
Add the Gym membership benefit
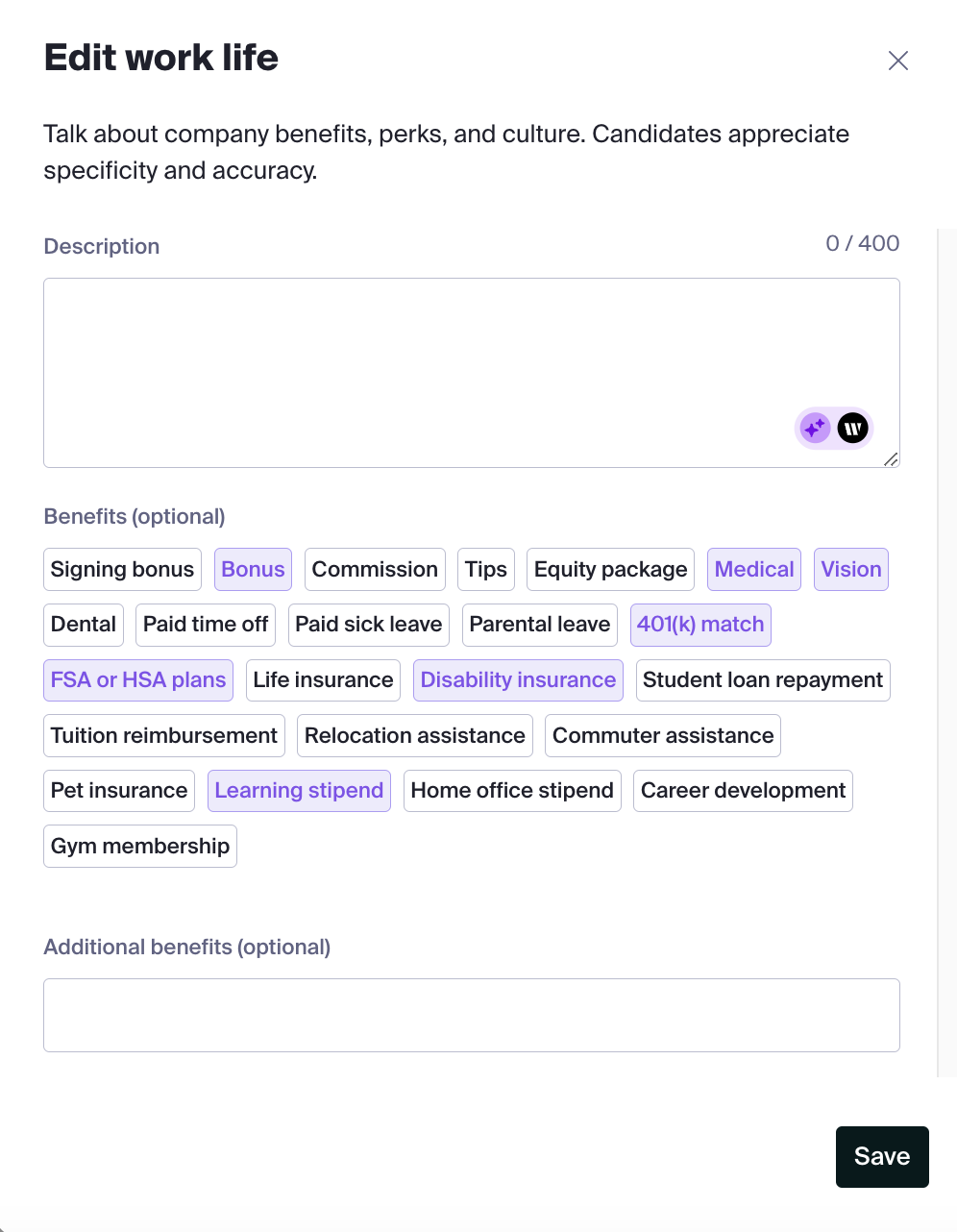(x=140, y=847)
